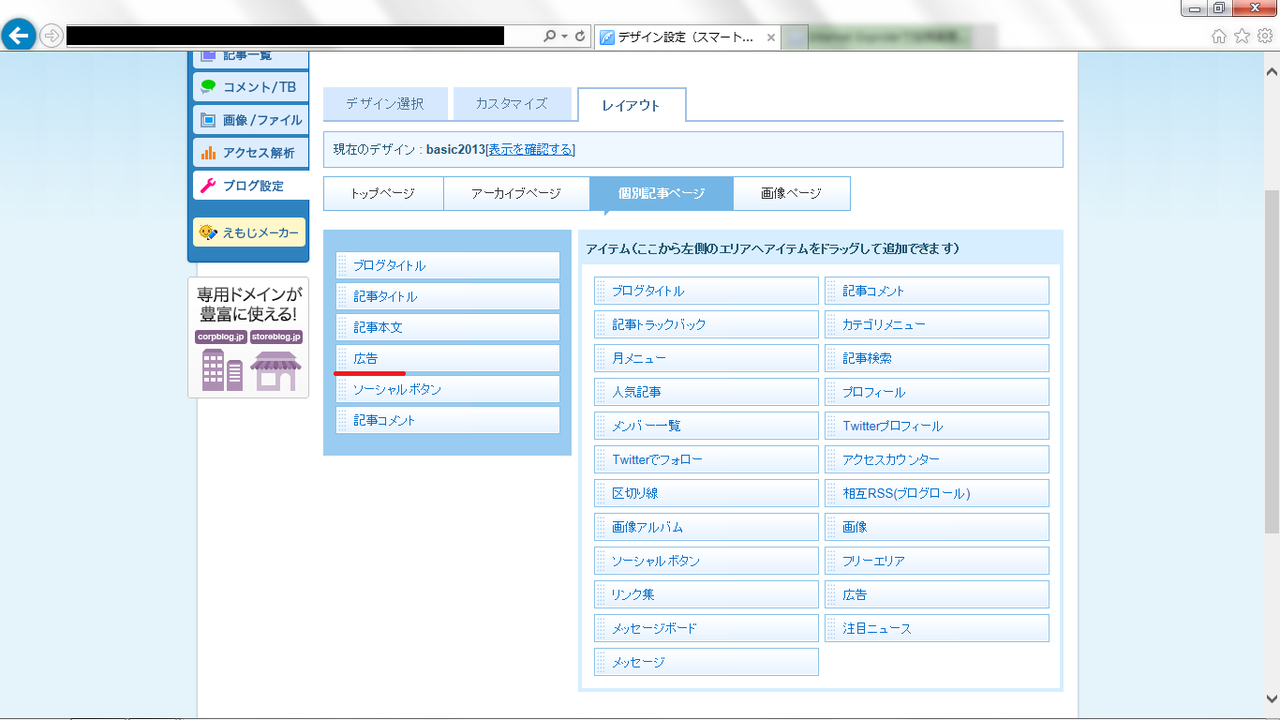Click アクセスカウンター in the items list
This screenshot has height=720, width=1280.
(937, 460)
